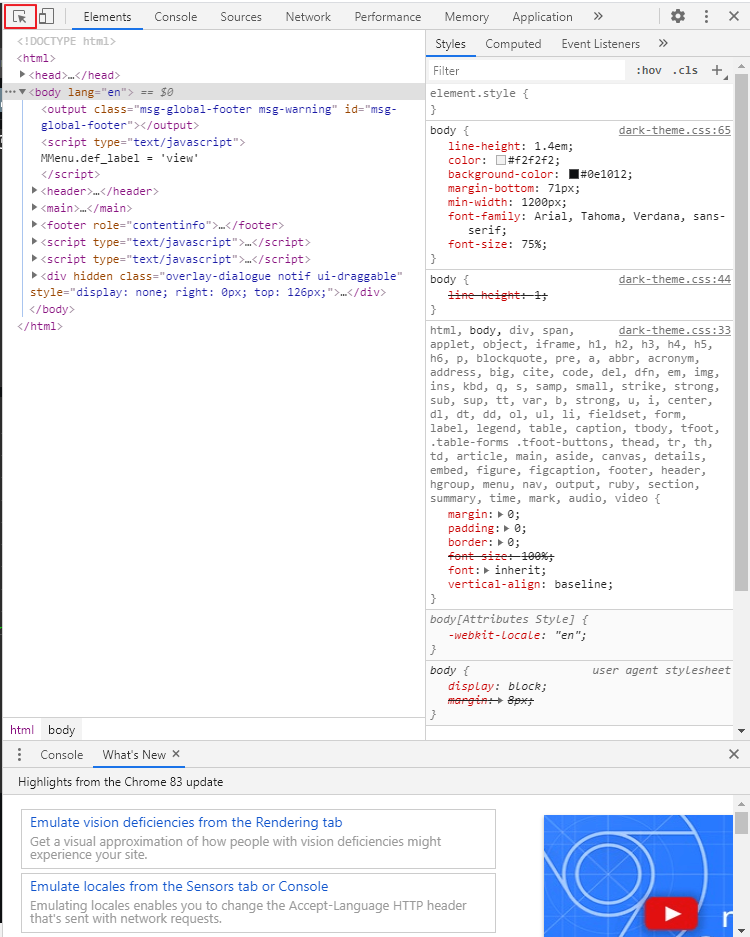Open the background-color swatch #0e1012
The image size is (750, 937).
[x=574, y=174]
